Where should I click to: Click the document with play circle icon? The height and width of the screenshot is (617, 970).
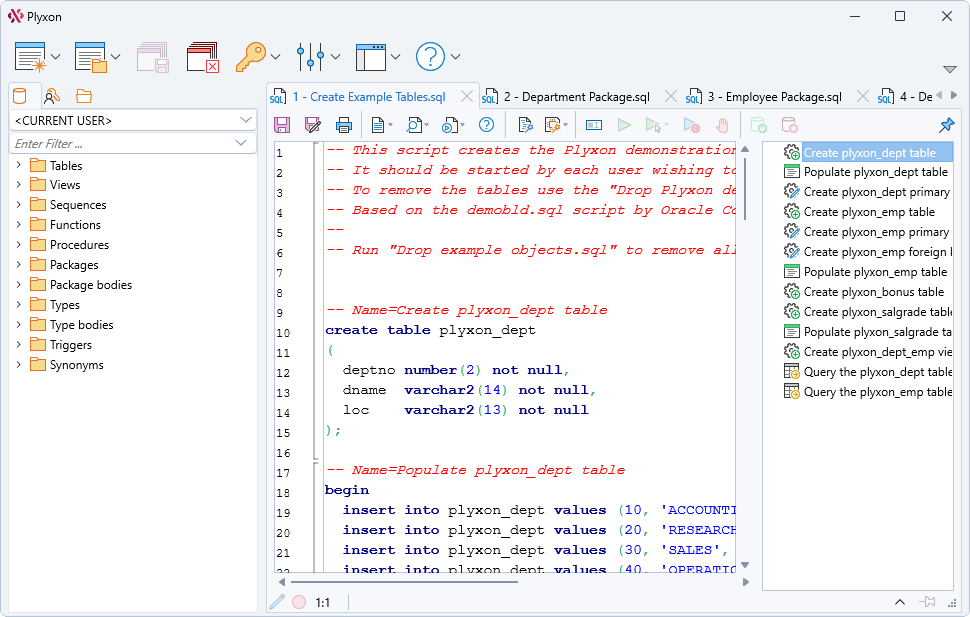point(449,126)
